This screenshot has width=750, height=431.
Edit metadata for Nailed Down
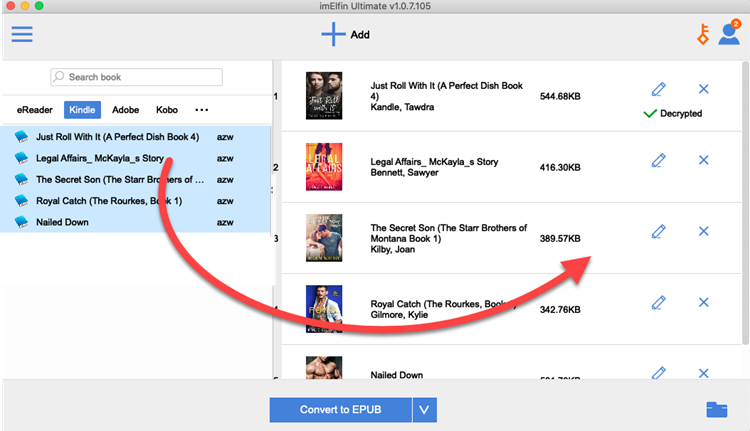click(x=659, y=373)
